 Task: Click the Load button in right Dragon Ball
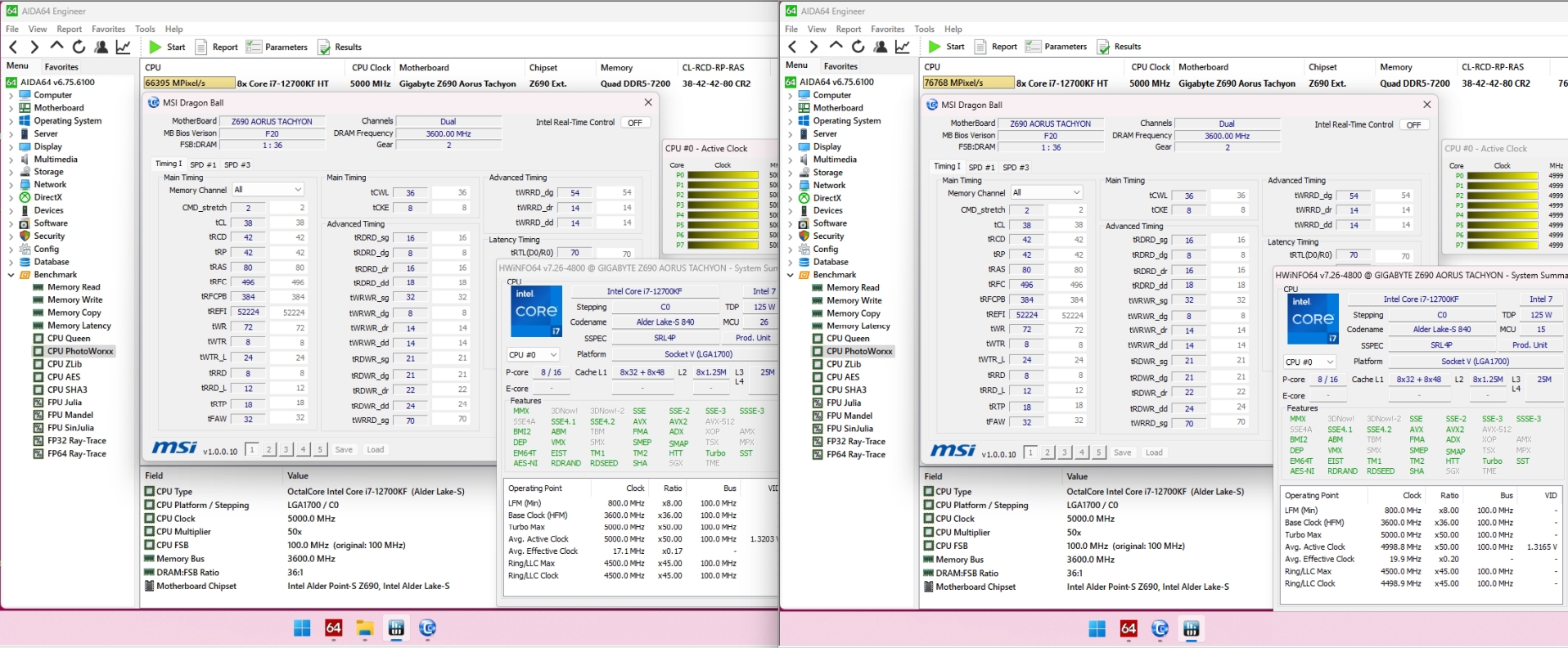click(1154, 452)
